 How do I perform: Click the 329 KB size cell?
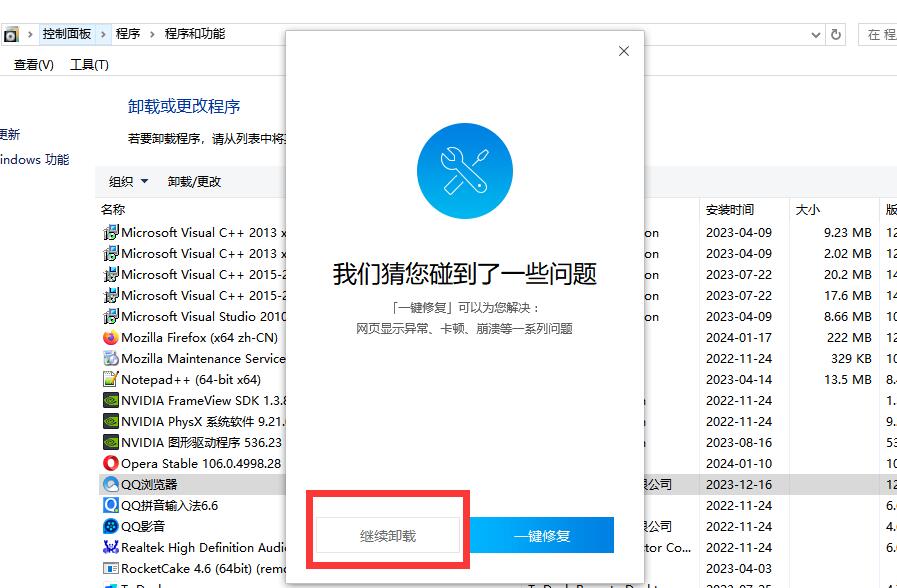coord(851,359)
